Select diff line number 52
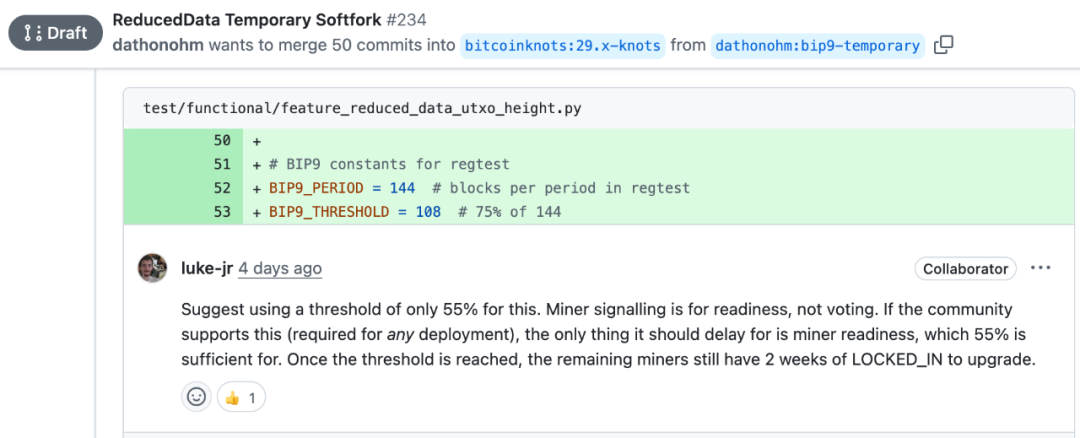 click(222, 188)
